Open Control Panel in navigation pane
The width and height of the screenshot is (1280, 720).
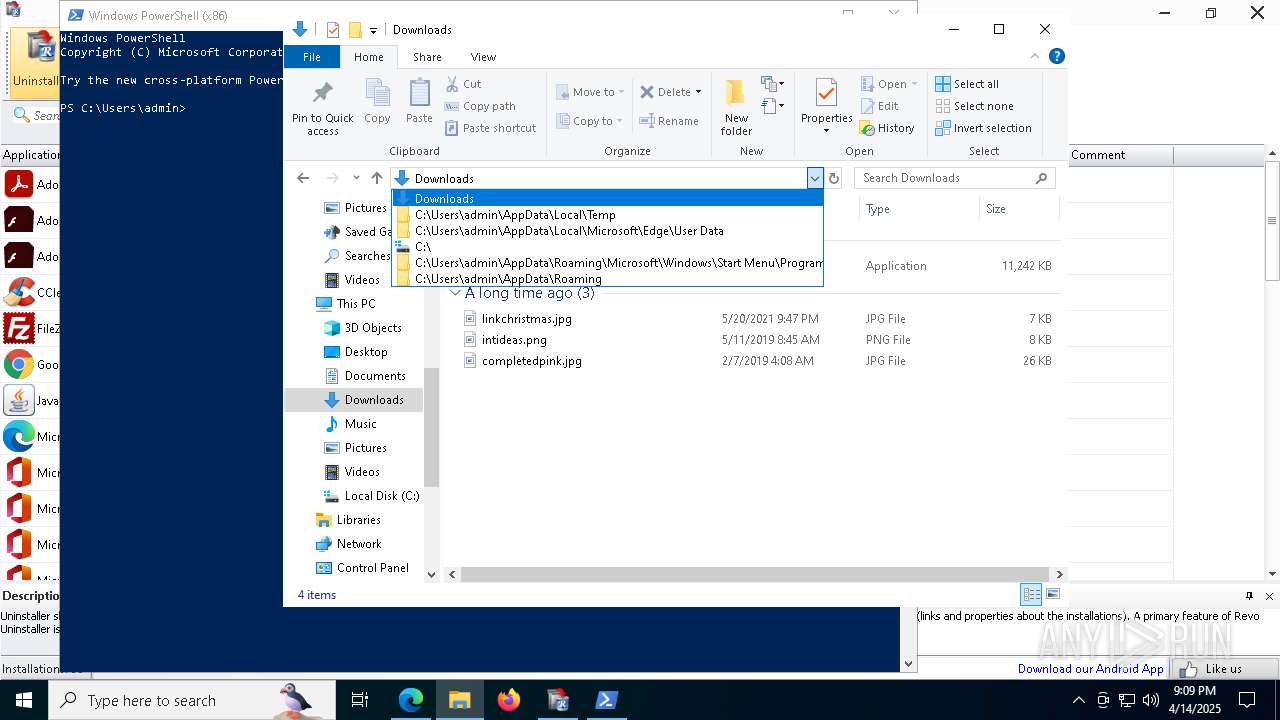click(x=372, y=568)
